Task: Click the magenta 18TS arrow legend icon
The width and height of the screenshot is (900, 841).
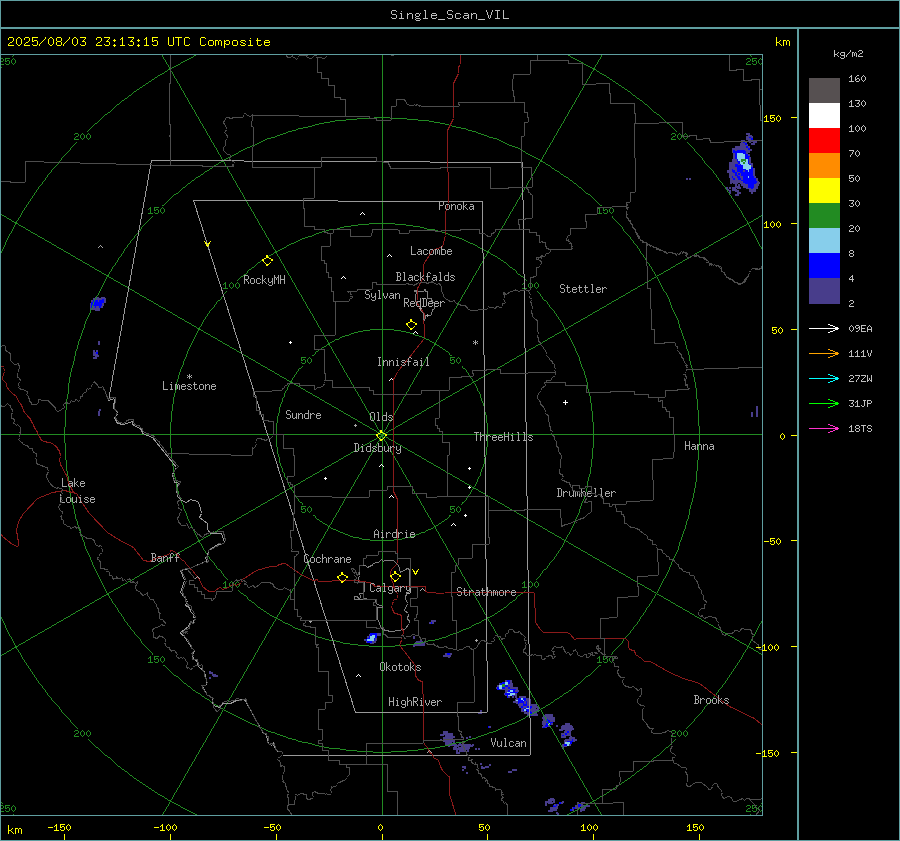Action: point(824,428)
